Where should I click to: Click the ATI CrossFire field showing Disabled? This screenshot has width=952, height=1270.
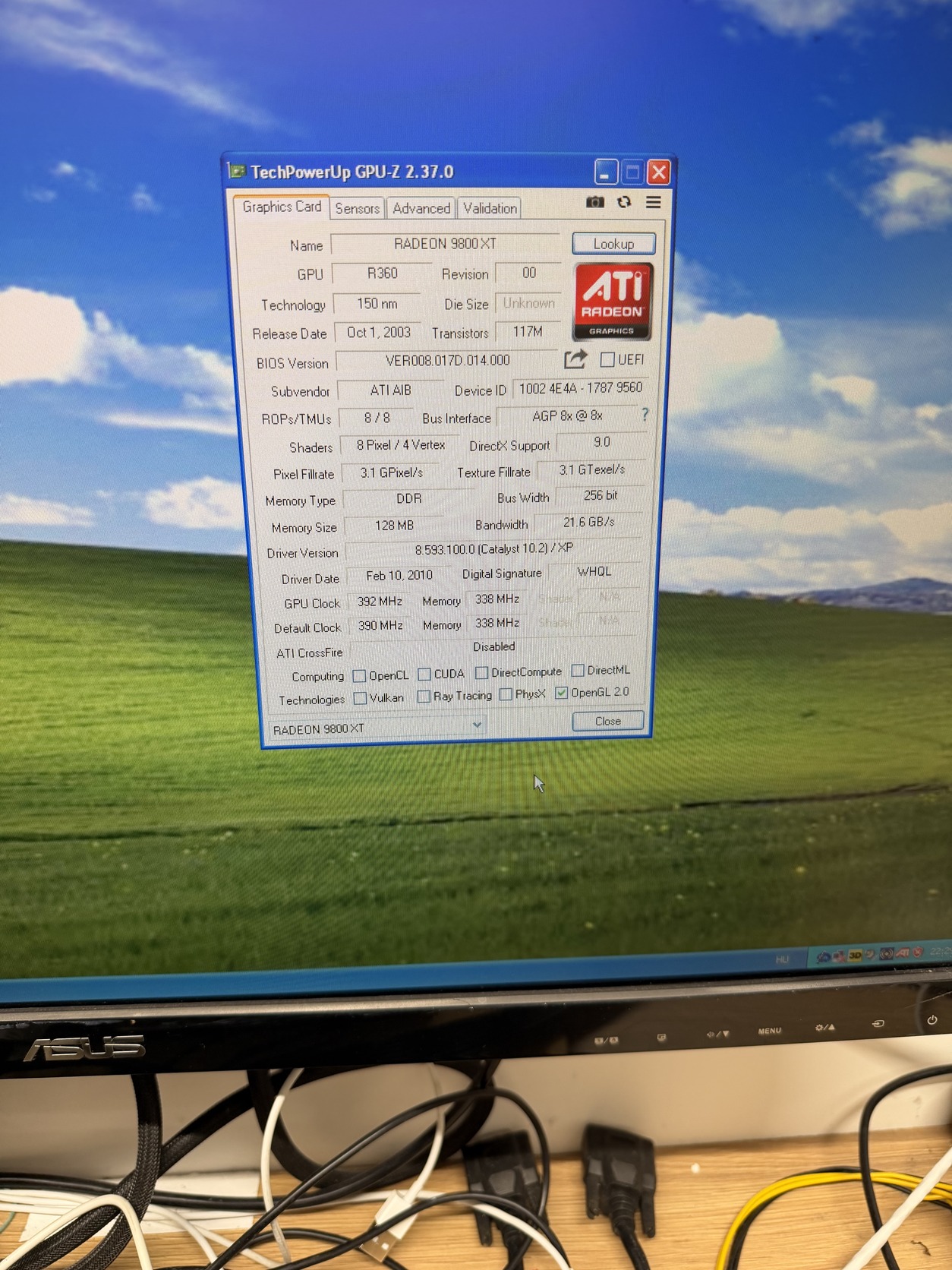tap(494, 647)
